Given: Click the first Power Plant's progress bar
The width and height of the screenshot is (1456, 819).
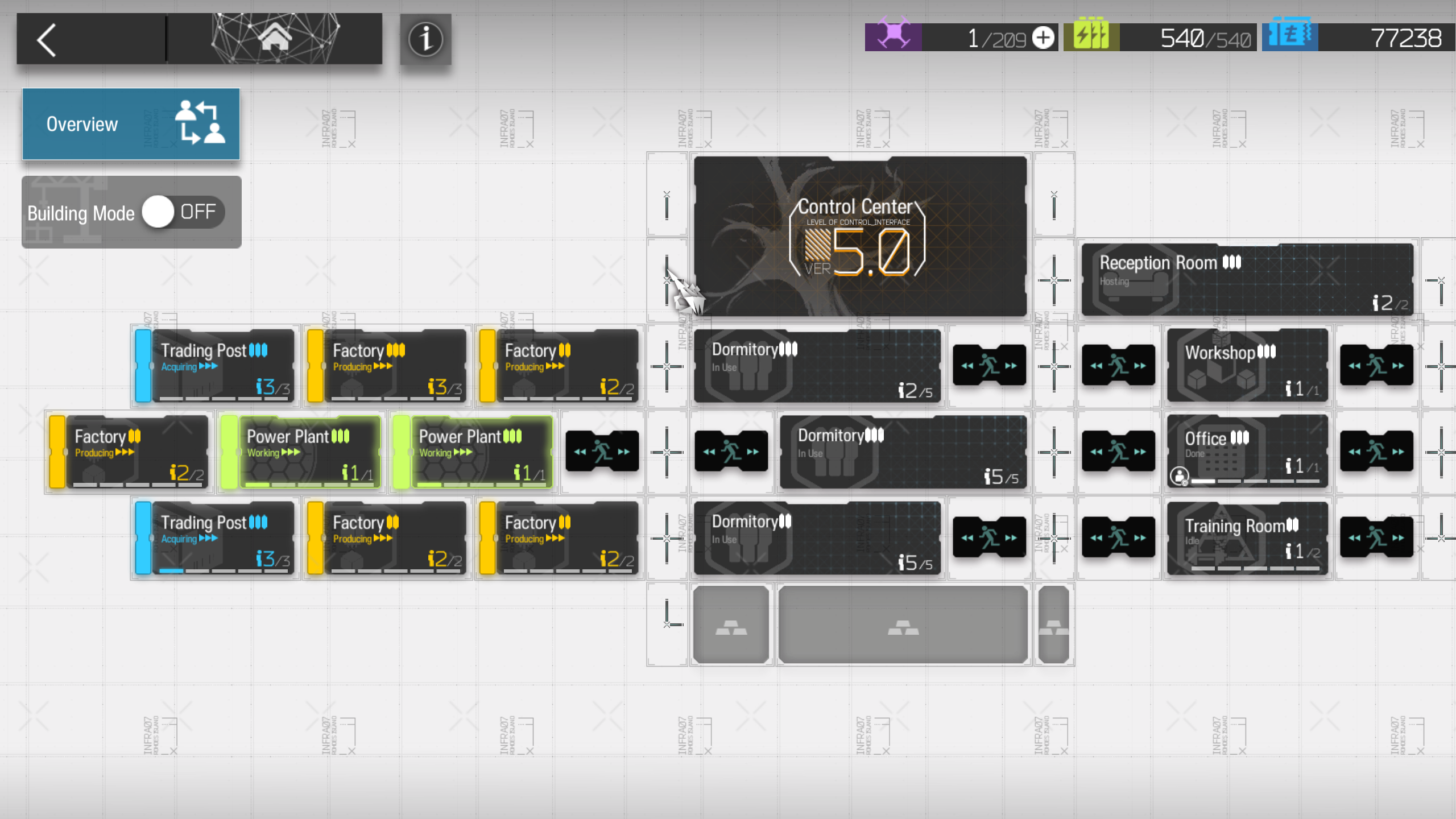Looking at the screenshot, I should click(x=309, y=485).
